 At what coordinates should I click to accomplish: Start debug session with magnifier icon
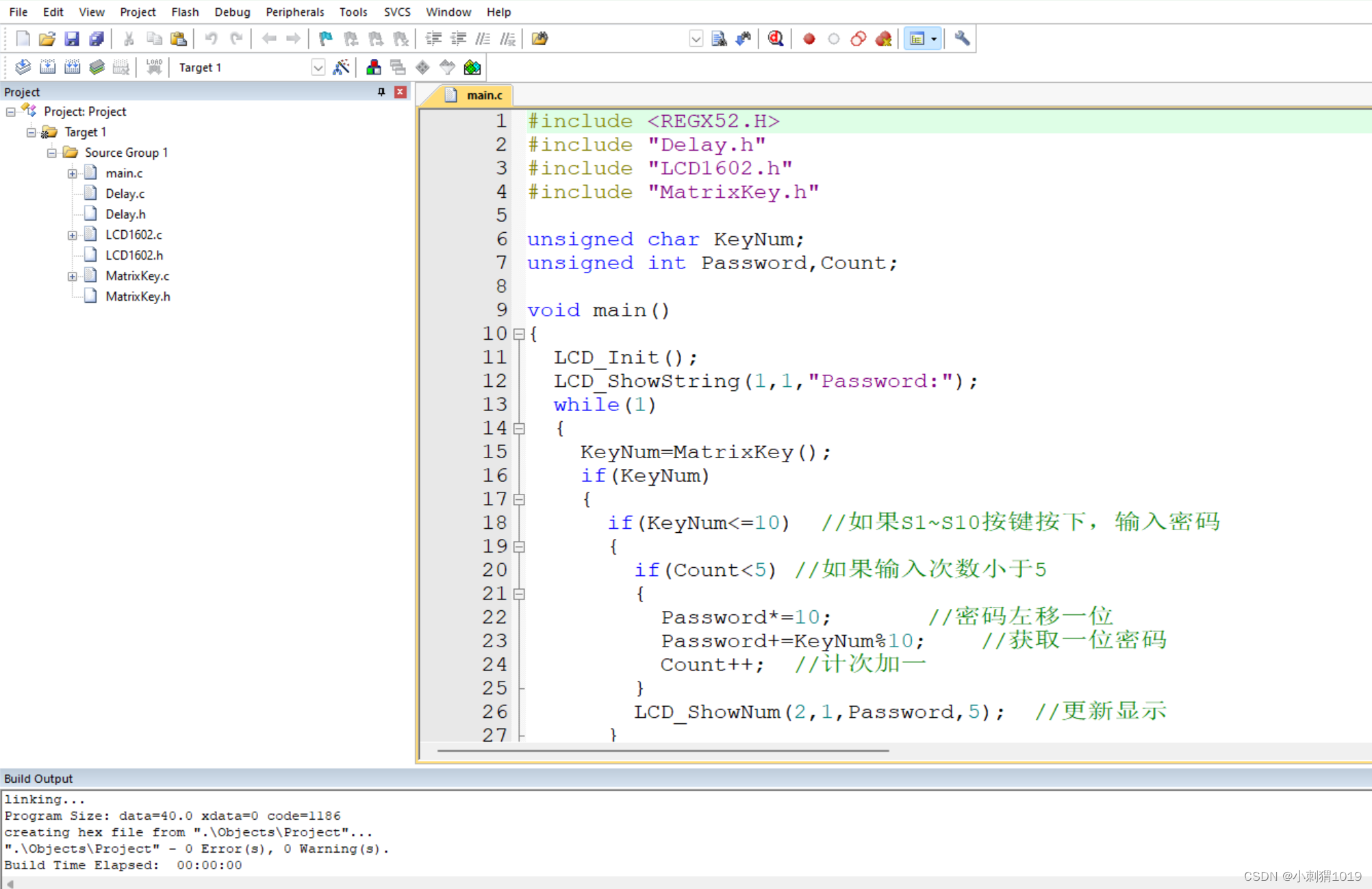(775, 39)
